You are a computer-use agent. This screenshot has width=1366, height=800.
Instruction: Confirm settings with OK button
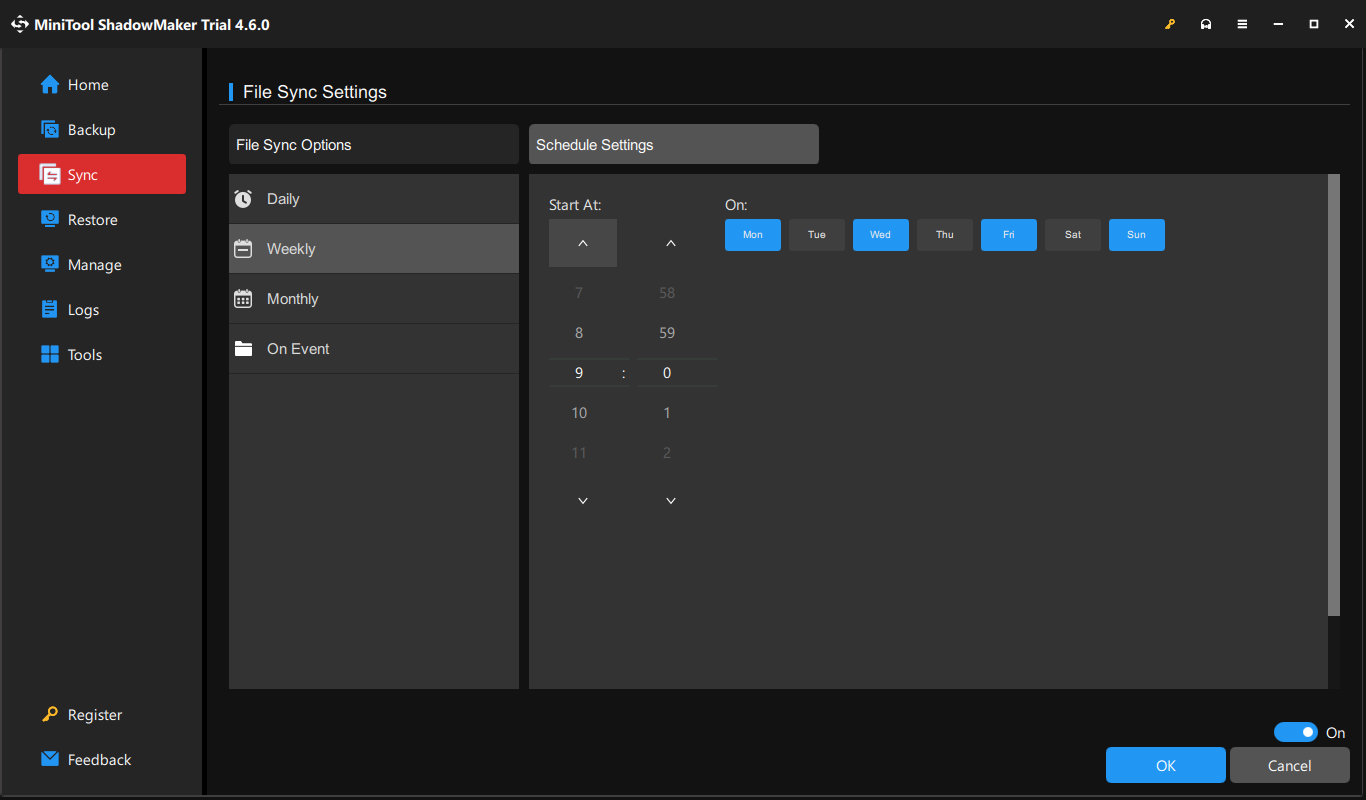point(1166,765)
